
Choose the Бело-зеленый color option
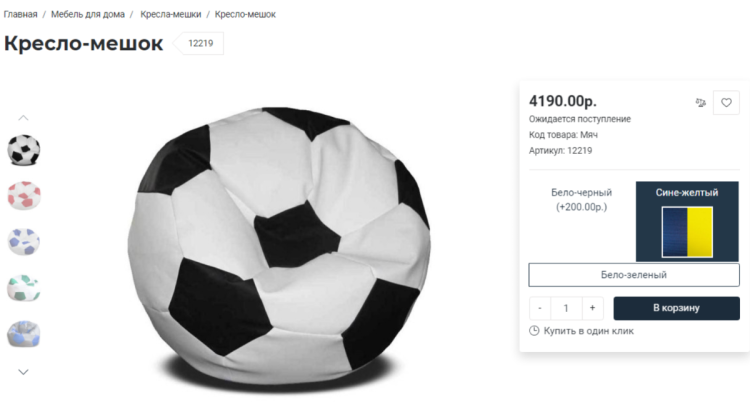[633, 275]
